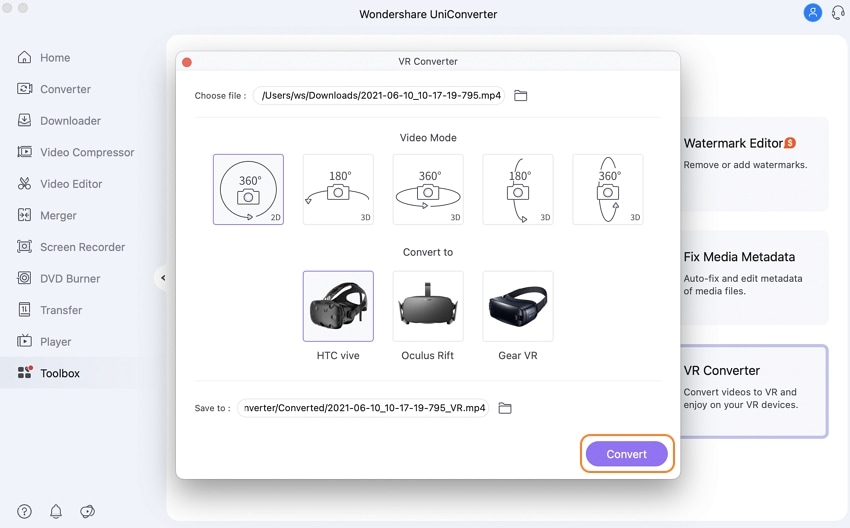Click the Converter sidebar icon

24,88
